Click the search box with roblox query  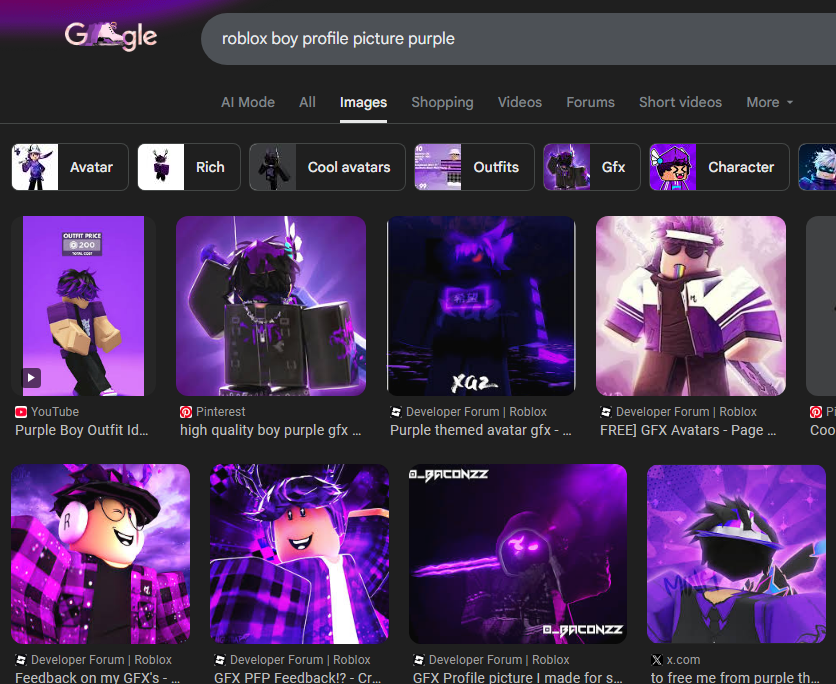[518, 39]
